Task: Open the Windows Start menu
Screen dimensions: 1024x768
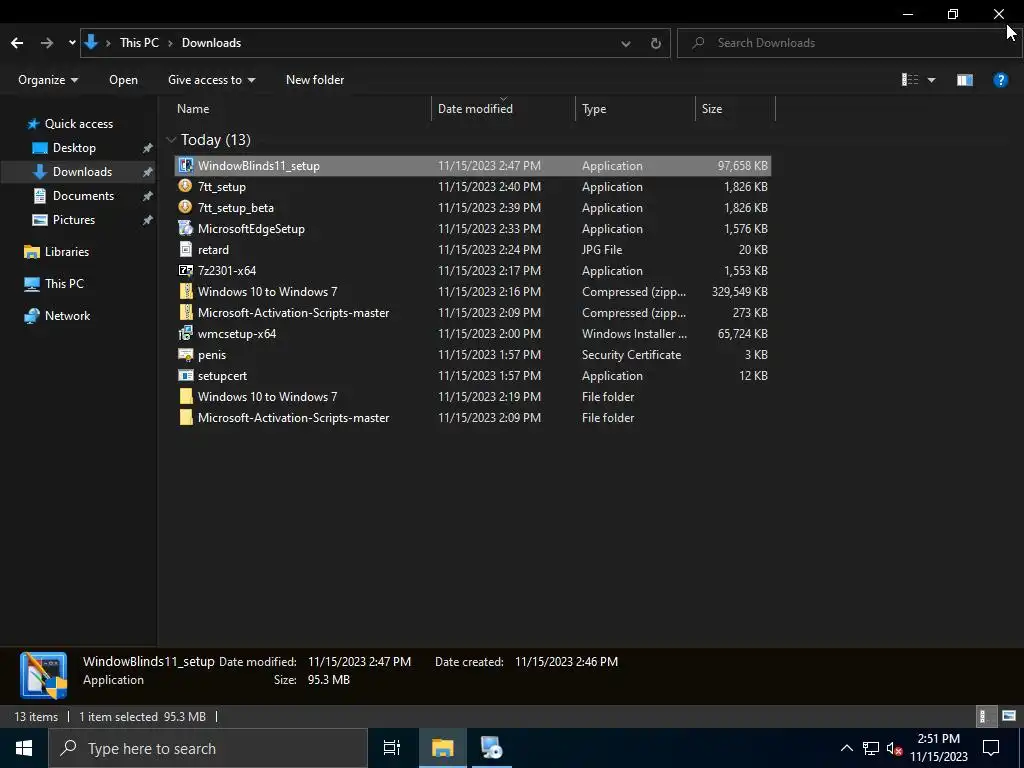Action: click(x=24, y=748)
